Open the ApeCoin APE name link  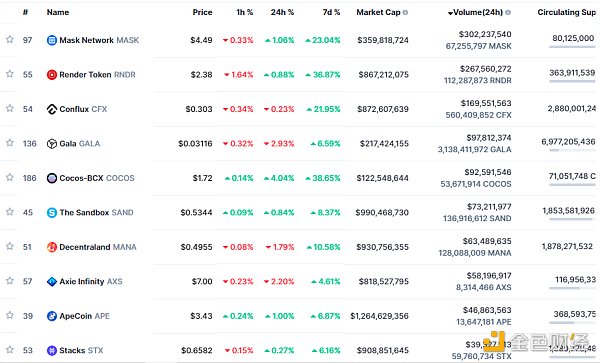point(84,316)
